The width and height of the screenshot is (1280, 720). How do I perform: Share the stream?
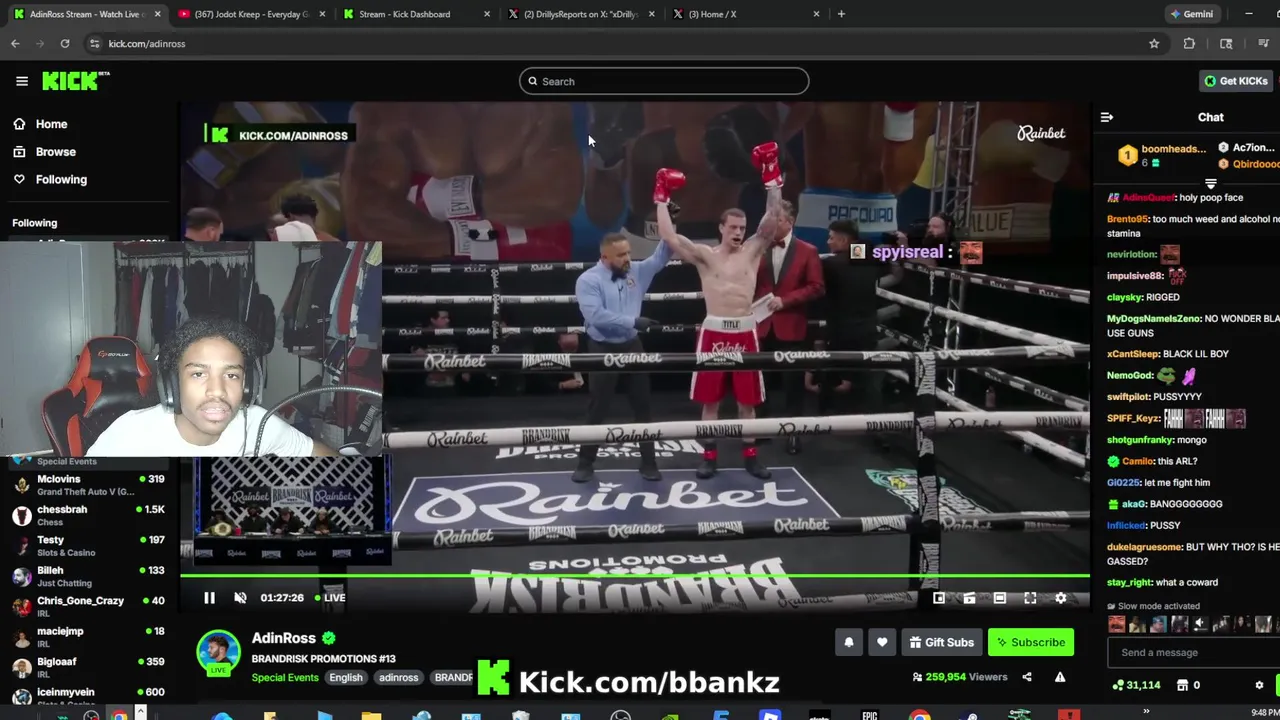(1027, 677)
